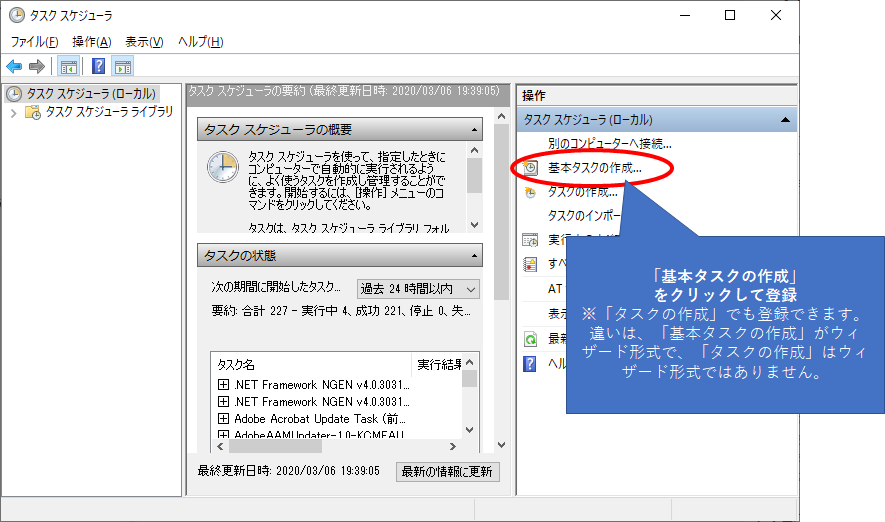Expand タスク スケジューラ ライブラリ tree node
Image resolution: width=885 pixels, height=522 pixels.
14,113
